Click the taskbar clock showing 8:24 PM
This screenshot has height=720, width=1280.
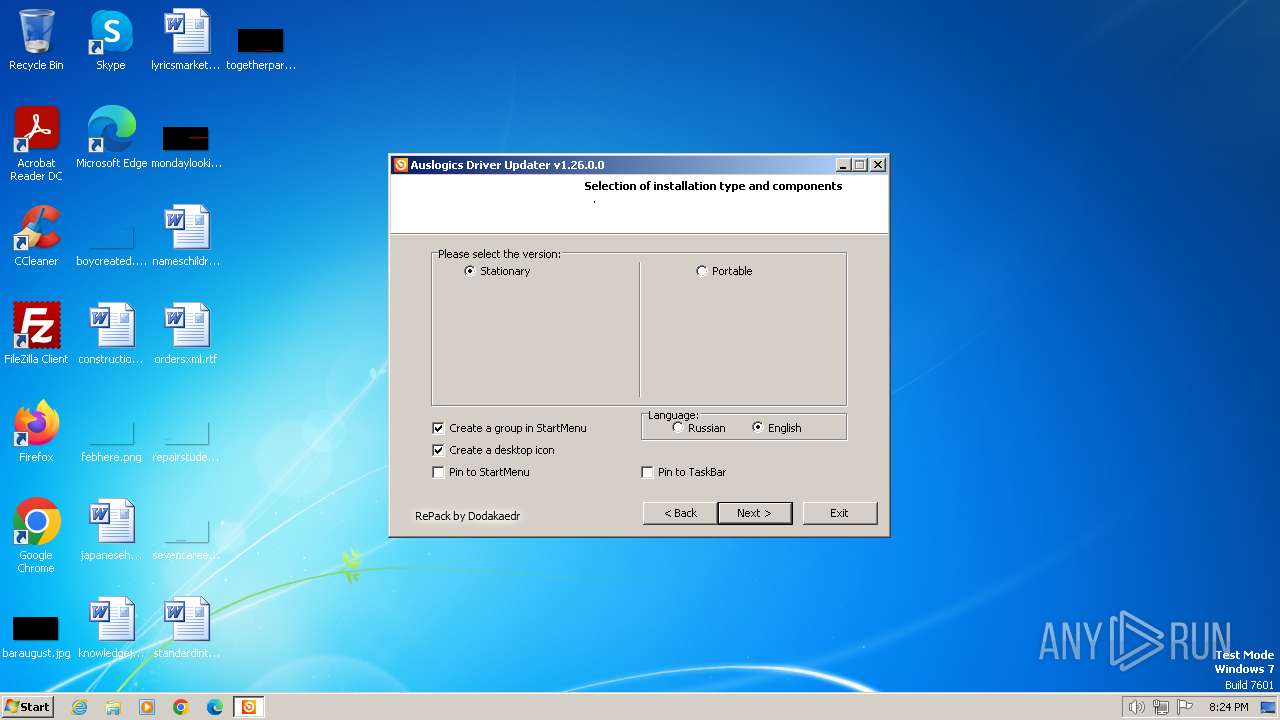pos(1228,707)
